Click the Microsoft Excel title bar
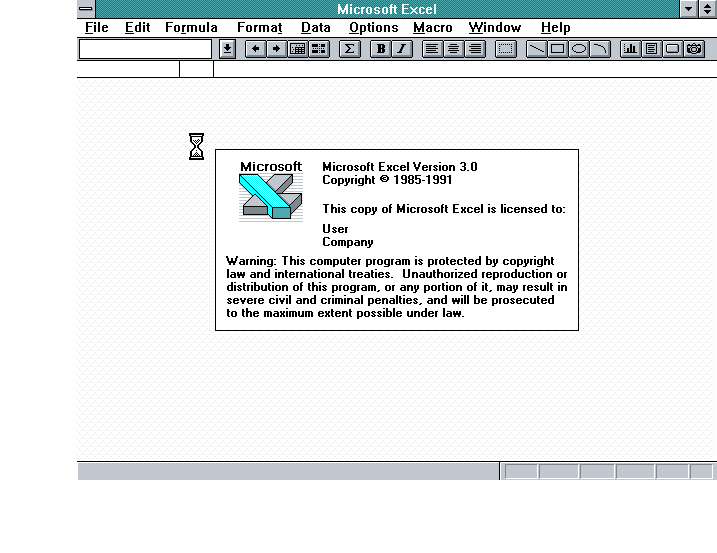 [x=387, y=9]
